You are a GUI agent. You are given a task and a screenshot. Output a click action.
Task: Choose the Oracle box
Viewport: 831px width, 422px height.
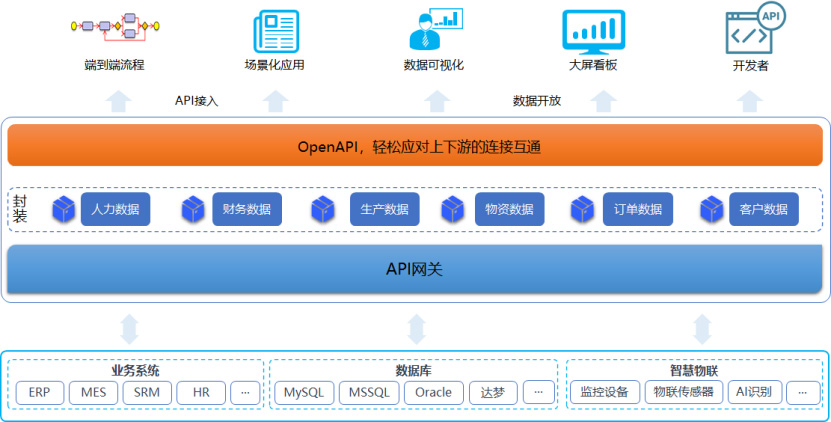pyautogui.click(x=434, y=393)
